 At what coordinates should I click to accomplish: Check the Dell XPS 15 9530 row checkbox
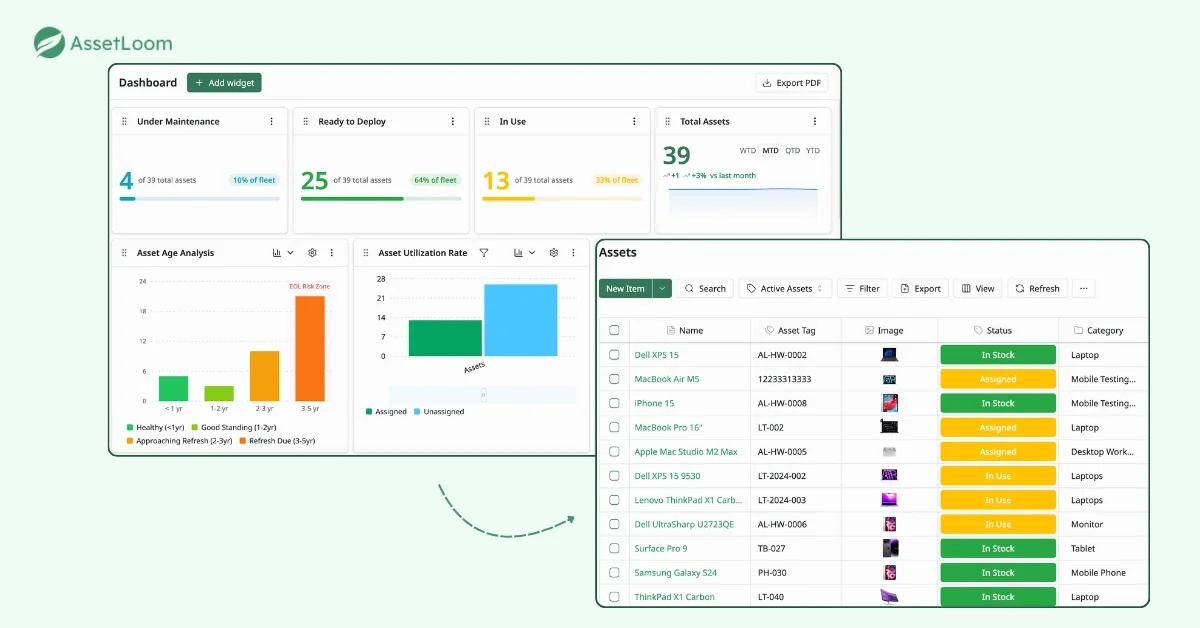click(x=614, y=476)
